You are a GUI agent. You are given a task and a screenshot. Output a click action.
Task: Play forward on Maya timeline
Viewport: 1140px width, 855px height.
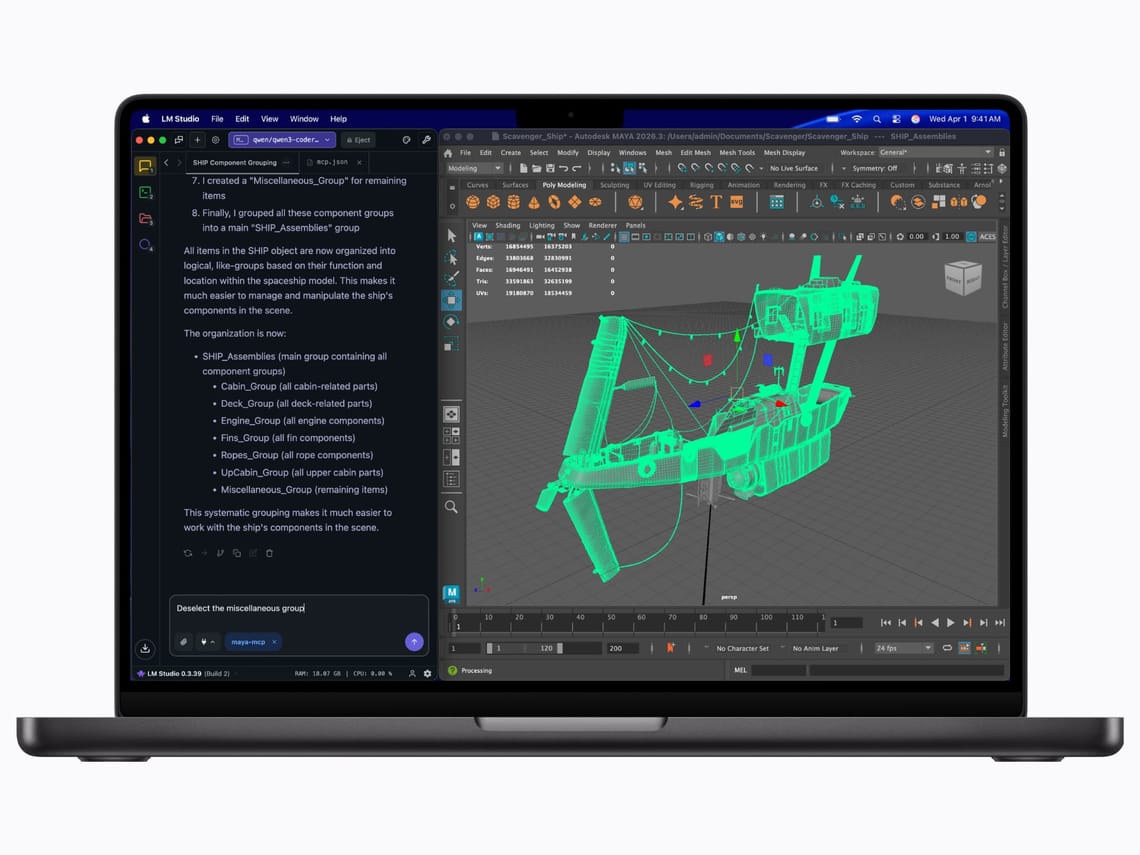click(950, 622)
